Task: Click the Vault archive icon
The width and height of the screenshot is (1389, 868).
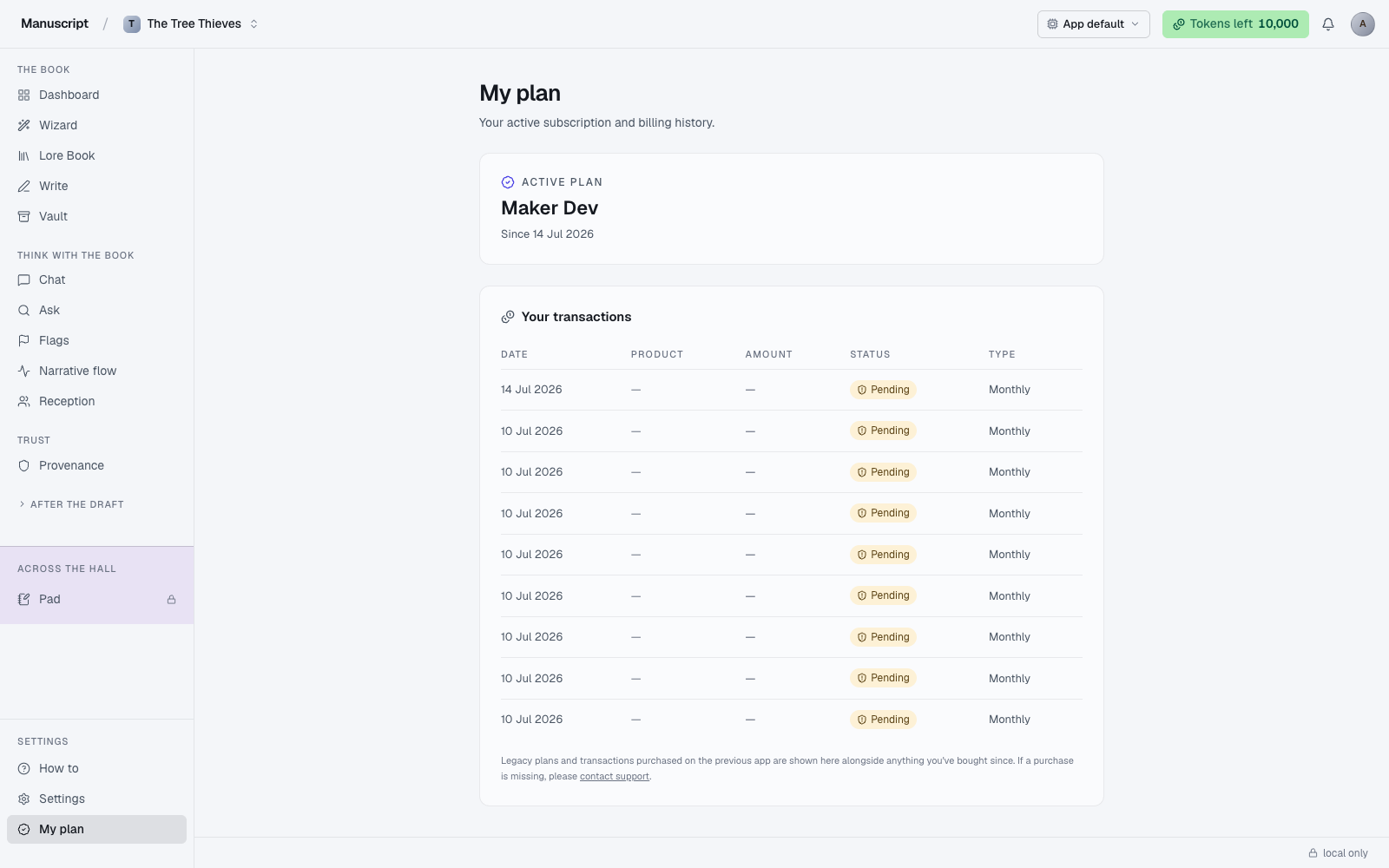Action: 24,217
